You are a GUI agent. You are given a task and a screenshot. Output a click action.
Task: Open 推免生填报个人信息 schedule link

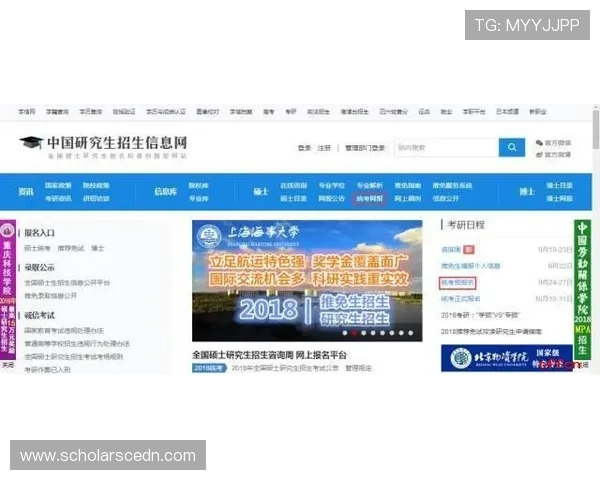pos(471,266)
